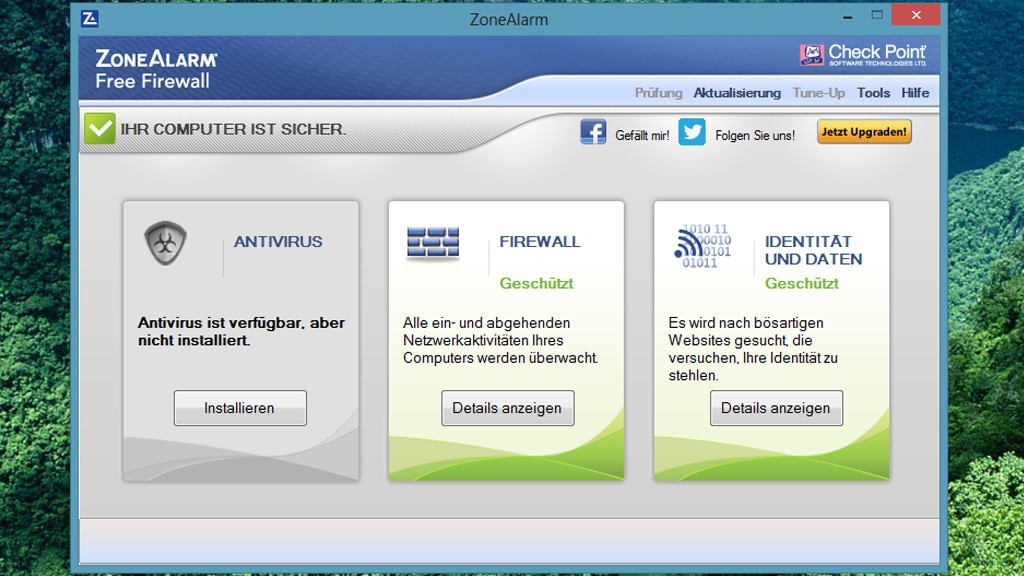Click the bösartigen Websites description text
1024x576 pixels.
(752, 349)
